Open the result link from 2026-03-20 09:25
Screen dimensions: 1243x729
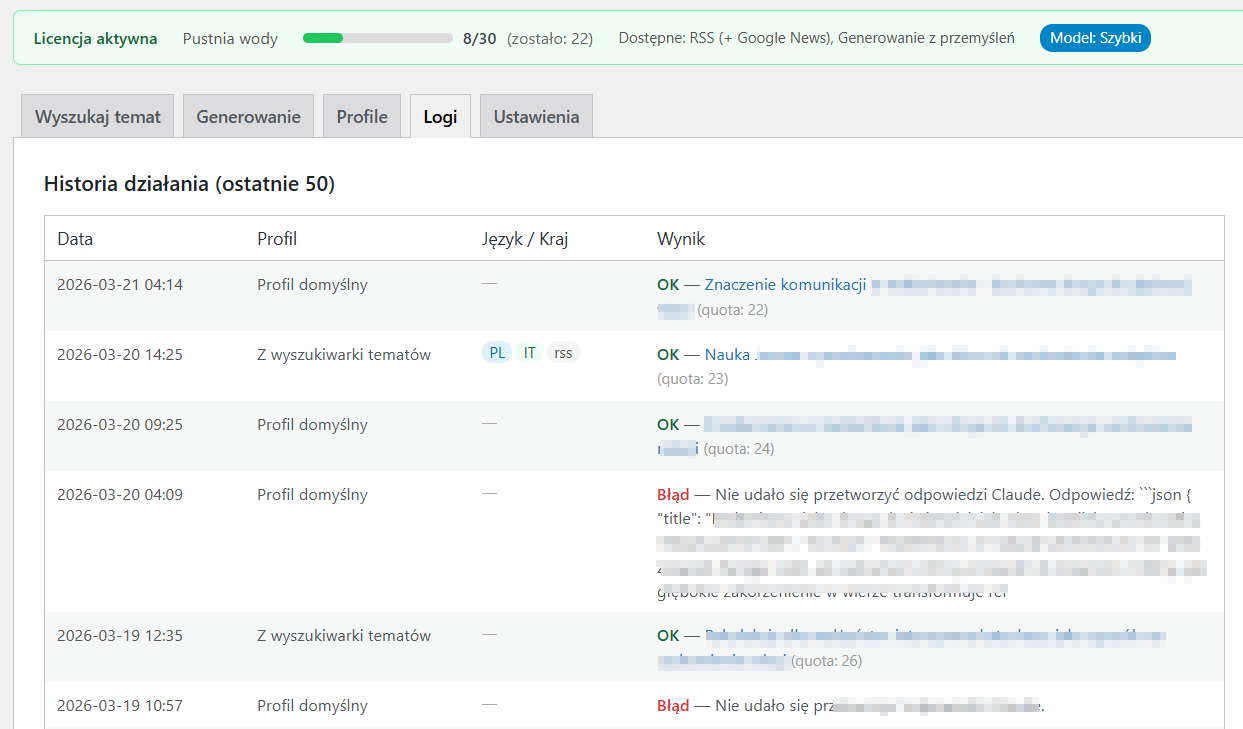click(x=946, y=425)
